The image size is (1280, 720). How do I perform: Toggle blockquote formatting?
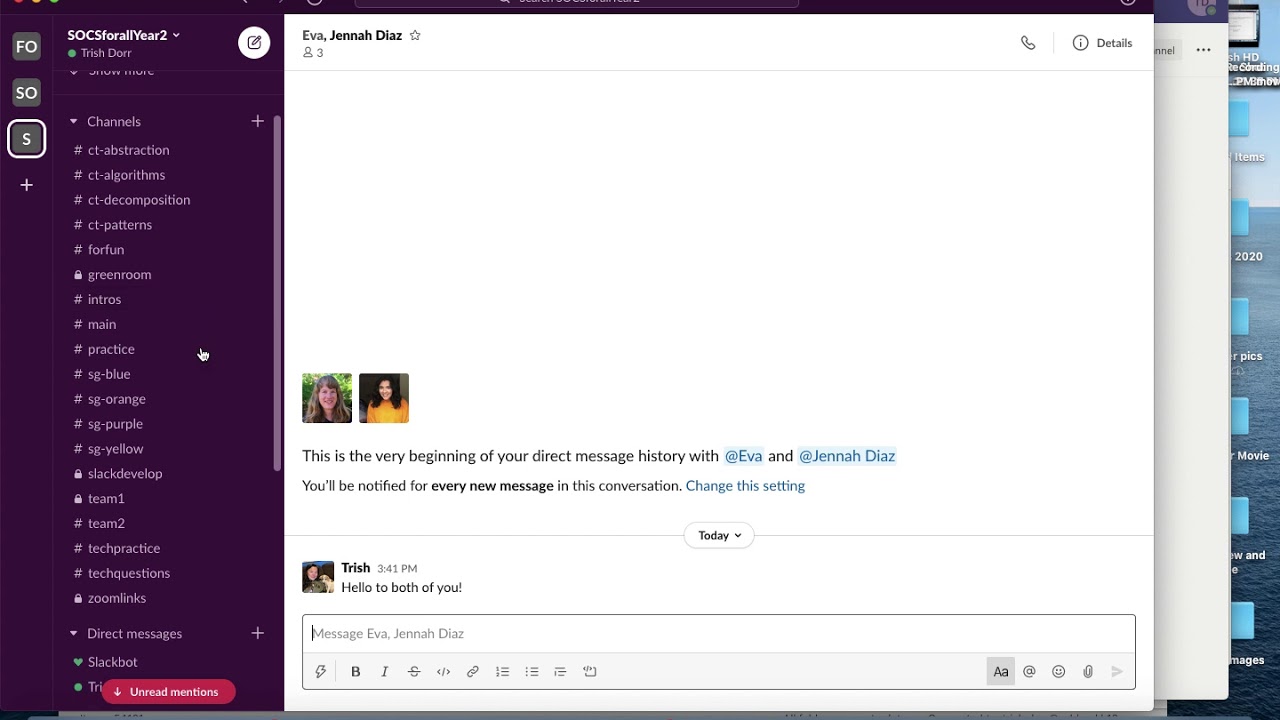(x=560, y=672)
